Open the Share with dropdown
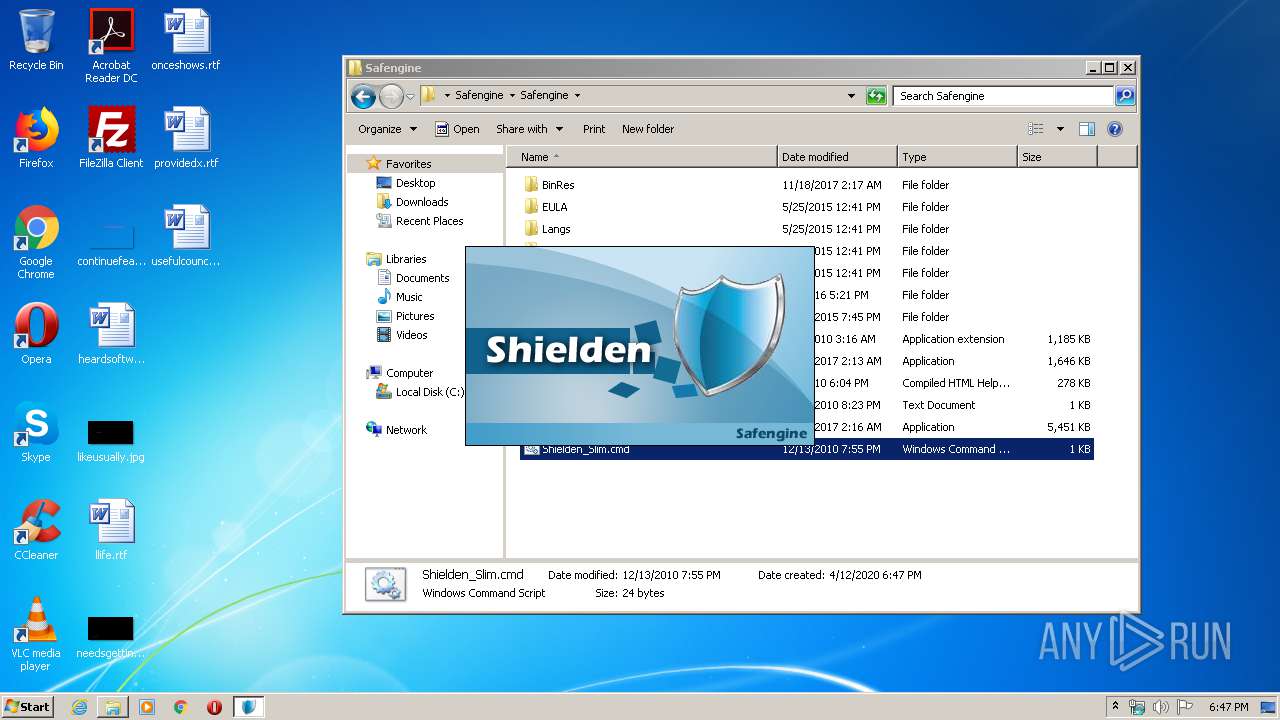This screenshot has width=1280, height=720. click(529, 129)
